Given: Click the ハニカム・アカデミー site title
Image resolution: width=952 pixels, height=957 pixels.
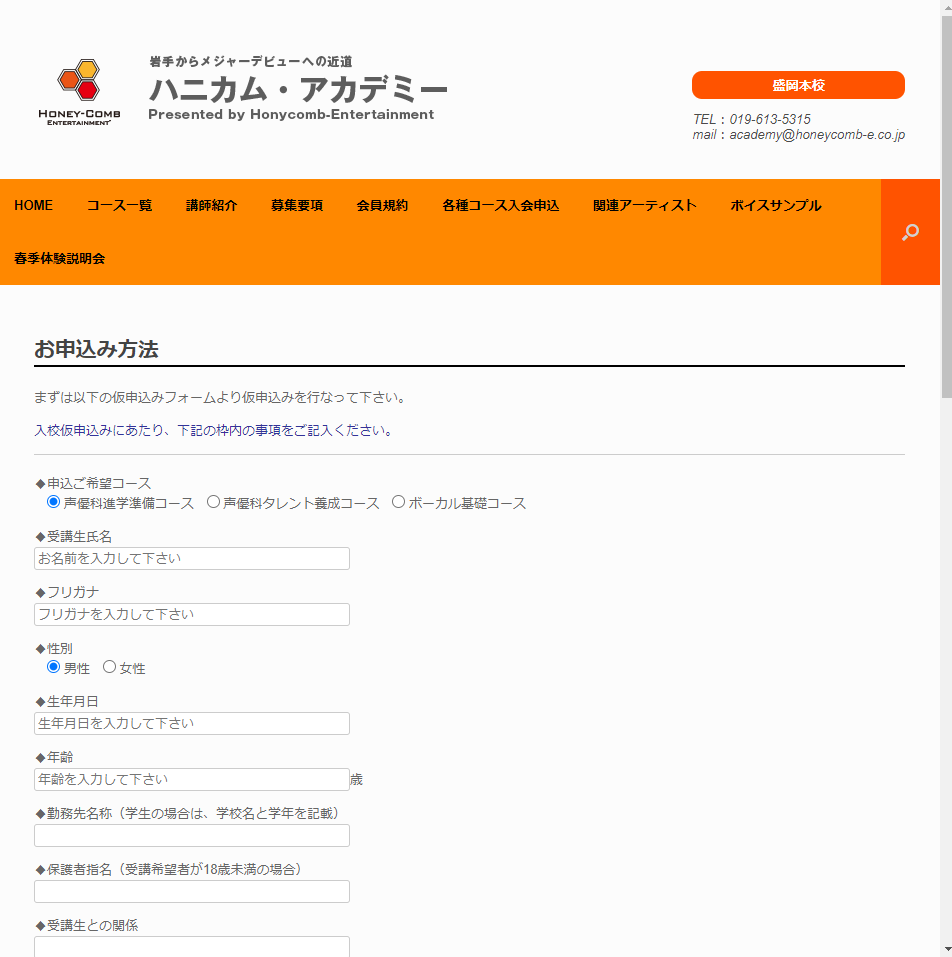Looking at the screenshot, I should click(298, 90).
